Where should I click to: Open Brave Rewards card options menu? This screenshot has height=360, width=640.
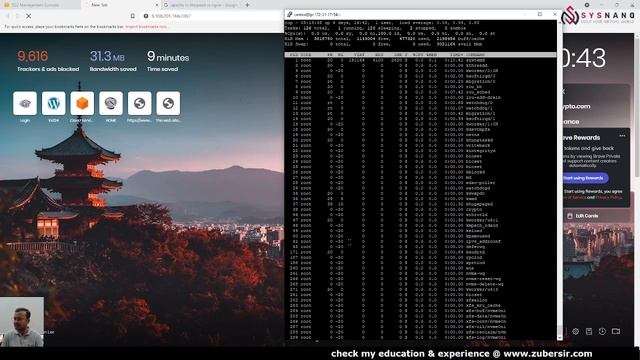[x=622, y=136]
